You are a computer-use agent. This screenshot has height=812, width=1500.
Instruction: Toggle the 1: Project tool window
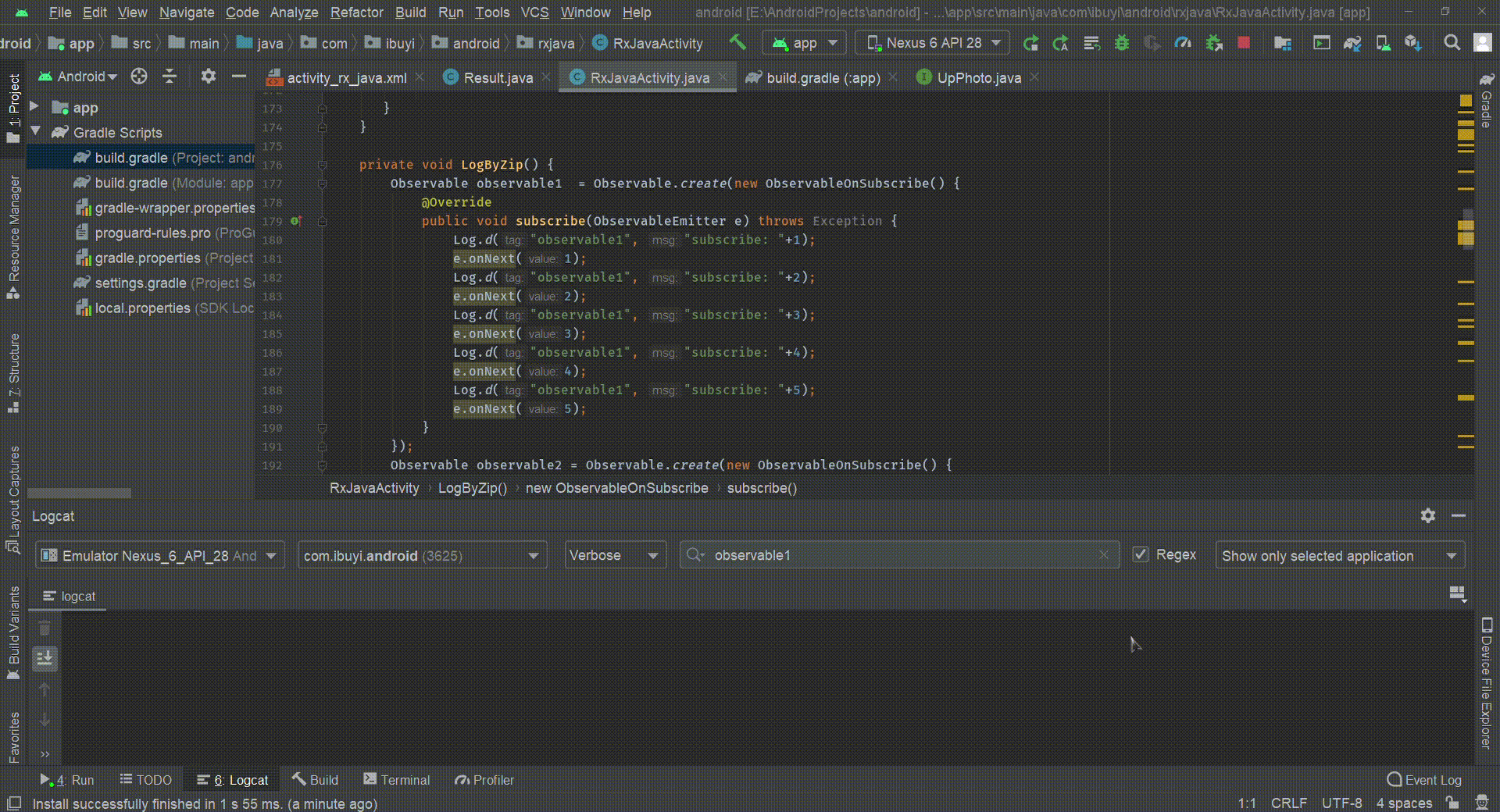click(x=13, y=108)
